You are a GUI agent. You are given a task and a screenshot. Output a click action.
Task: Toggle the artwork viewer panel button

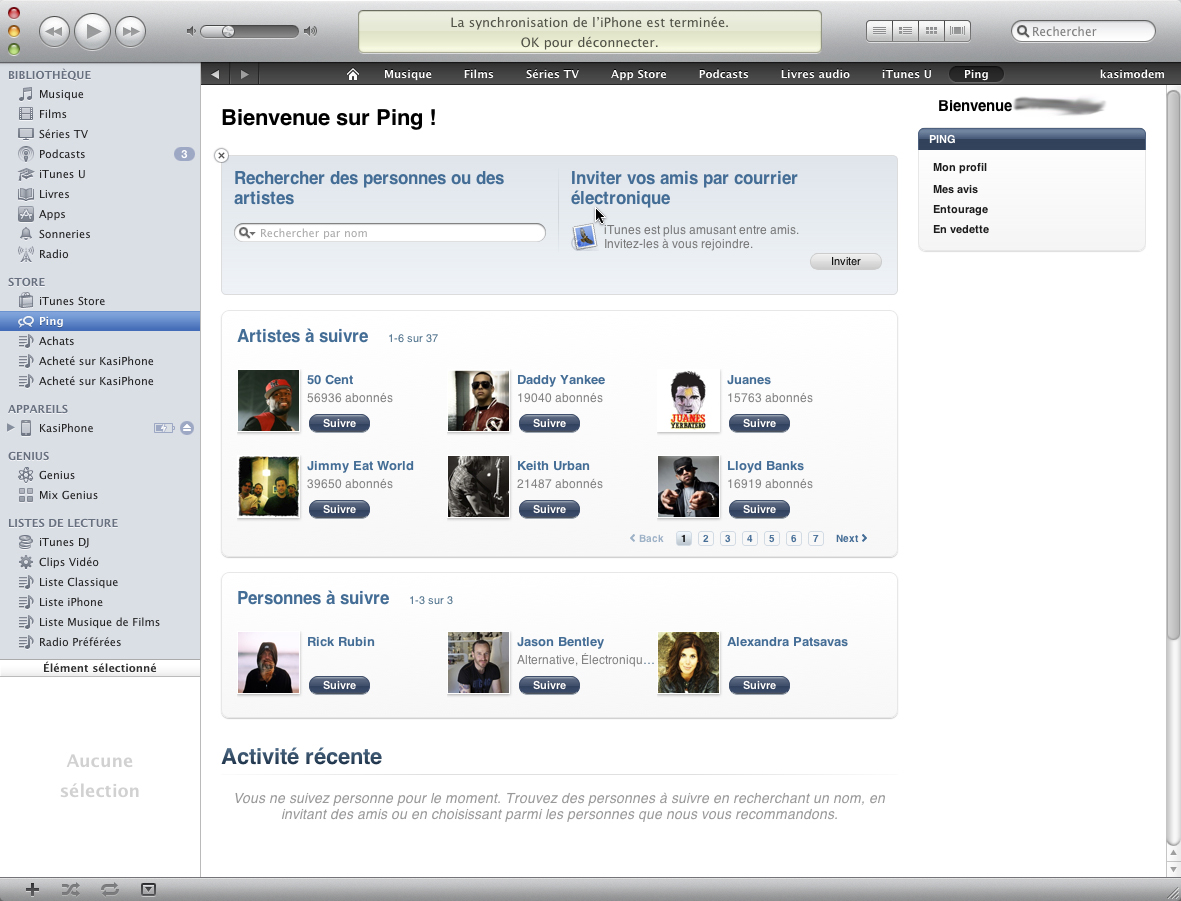[148, 890]
